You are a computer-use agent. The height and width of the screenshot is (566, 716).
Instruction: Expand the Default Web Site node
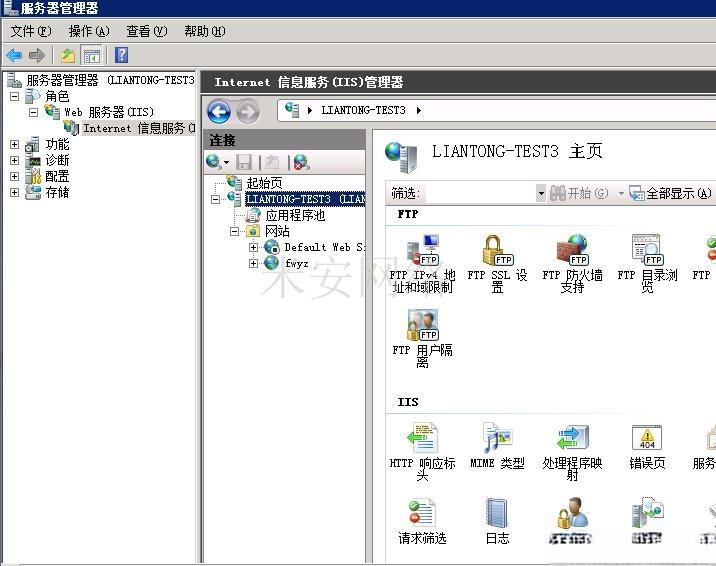253,247
